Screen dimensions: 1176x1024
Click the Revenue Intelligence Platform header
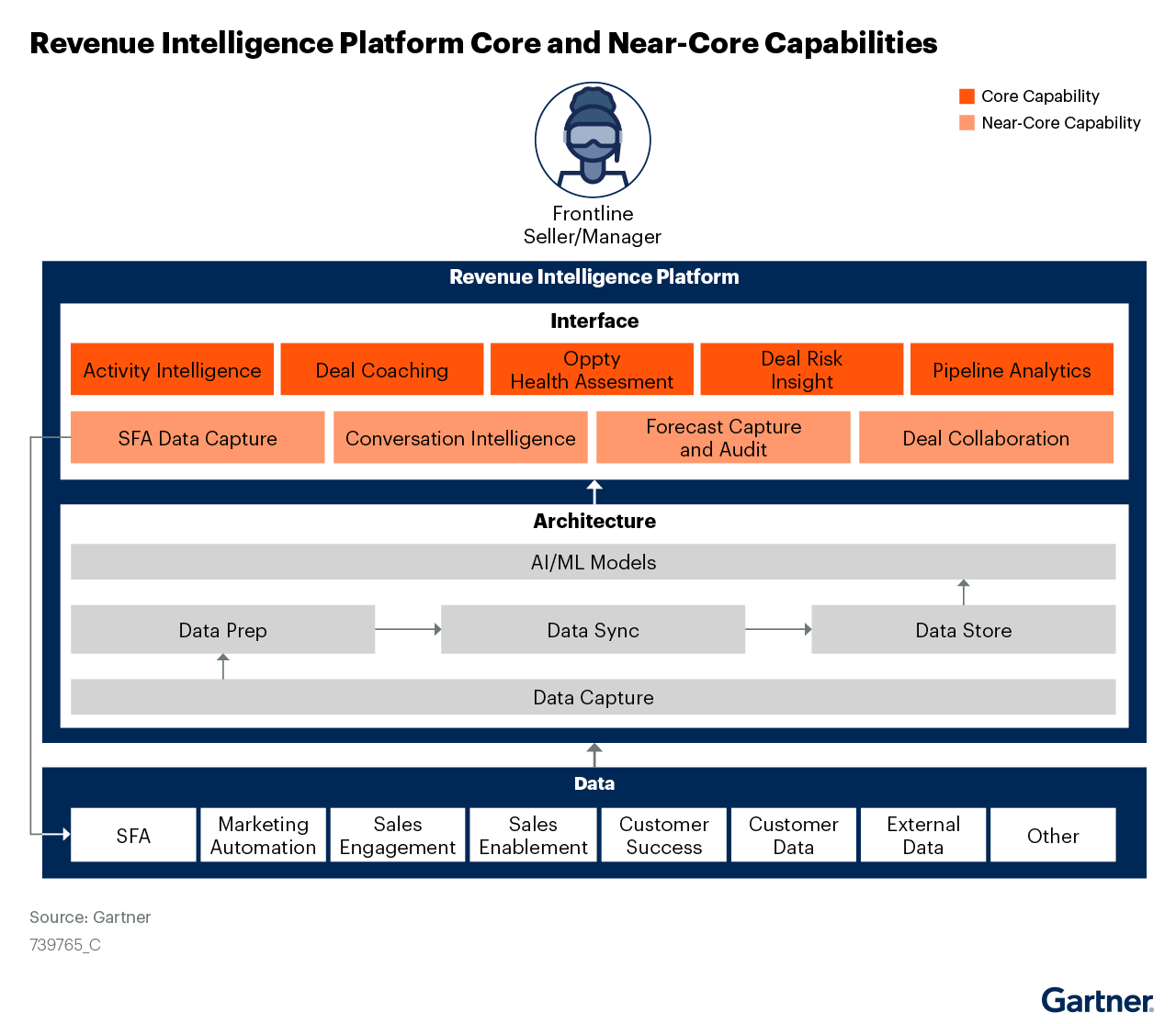pyautogui.click(x=594, y=276)
